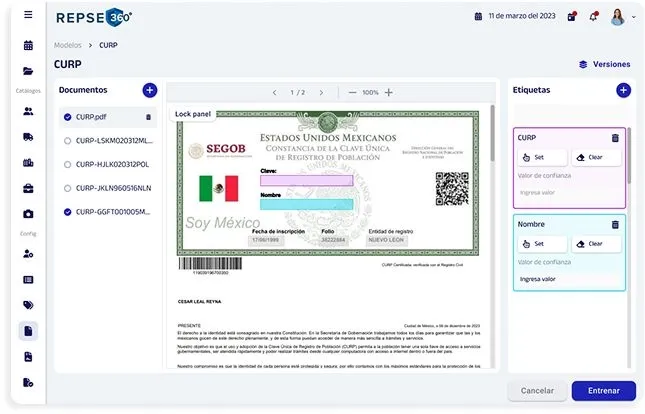This screenshot has width=645, height=414.
Task: Open the user settings icon in sidebar
Action: 28,254
